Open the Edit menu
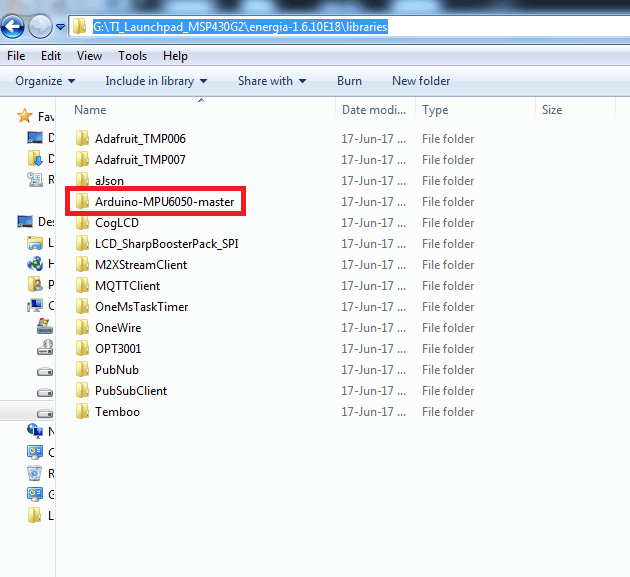 tap(51, 56)
